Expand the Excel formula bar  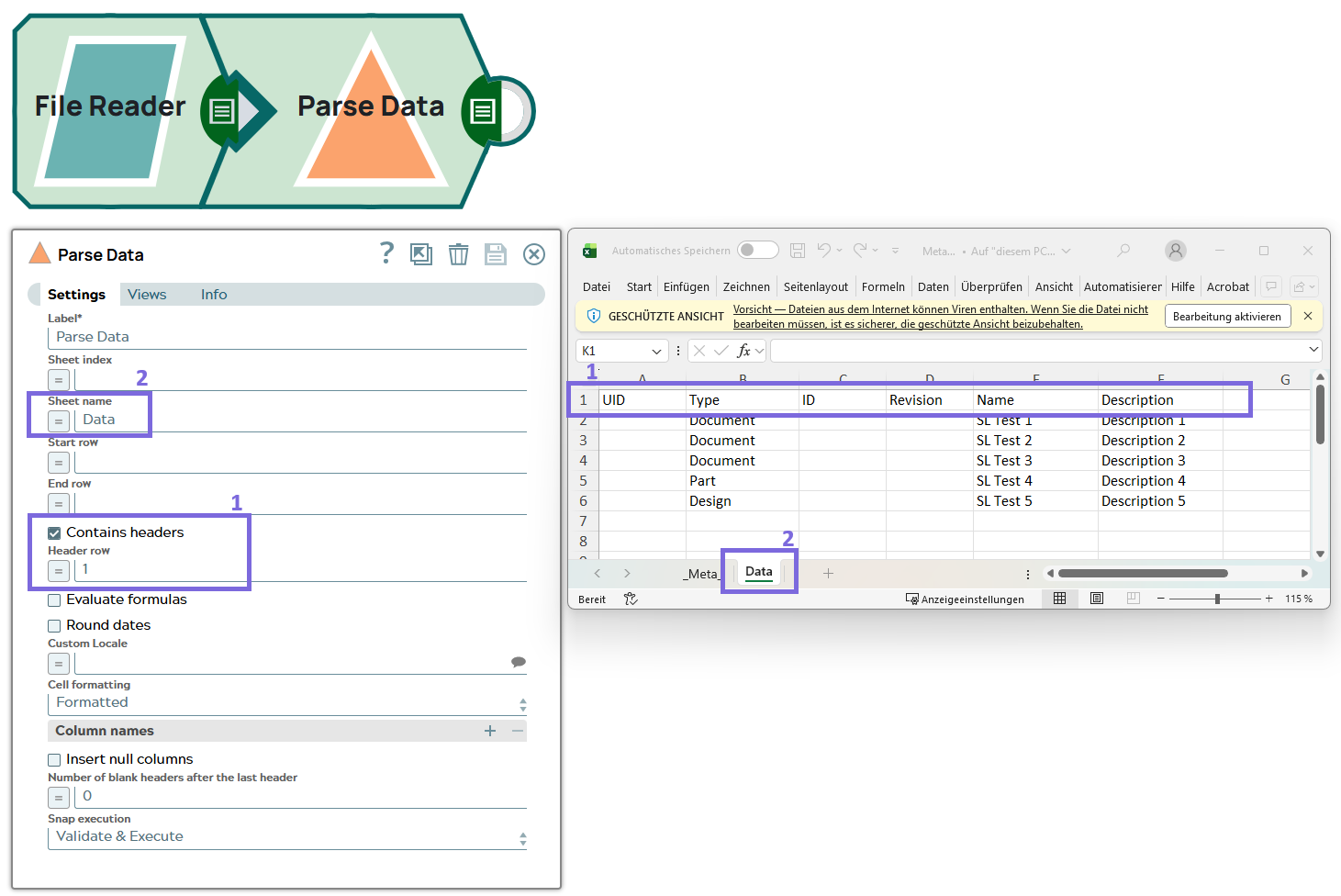[1313, 350]
